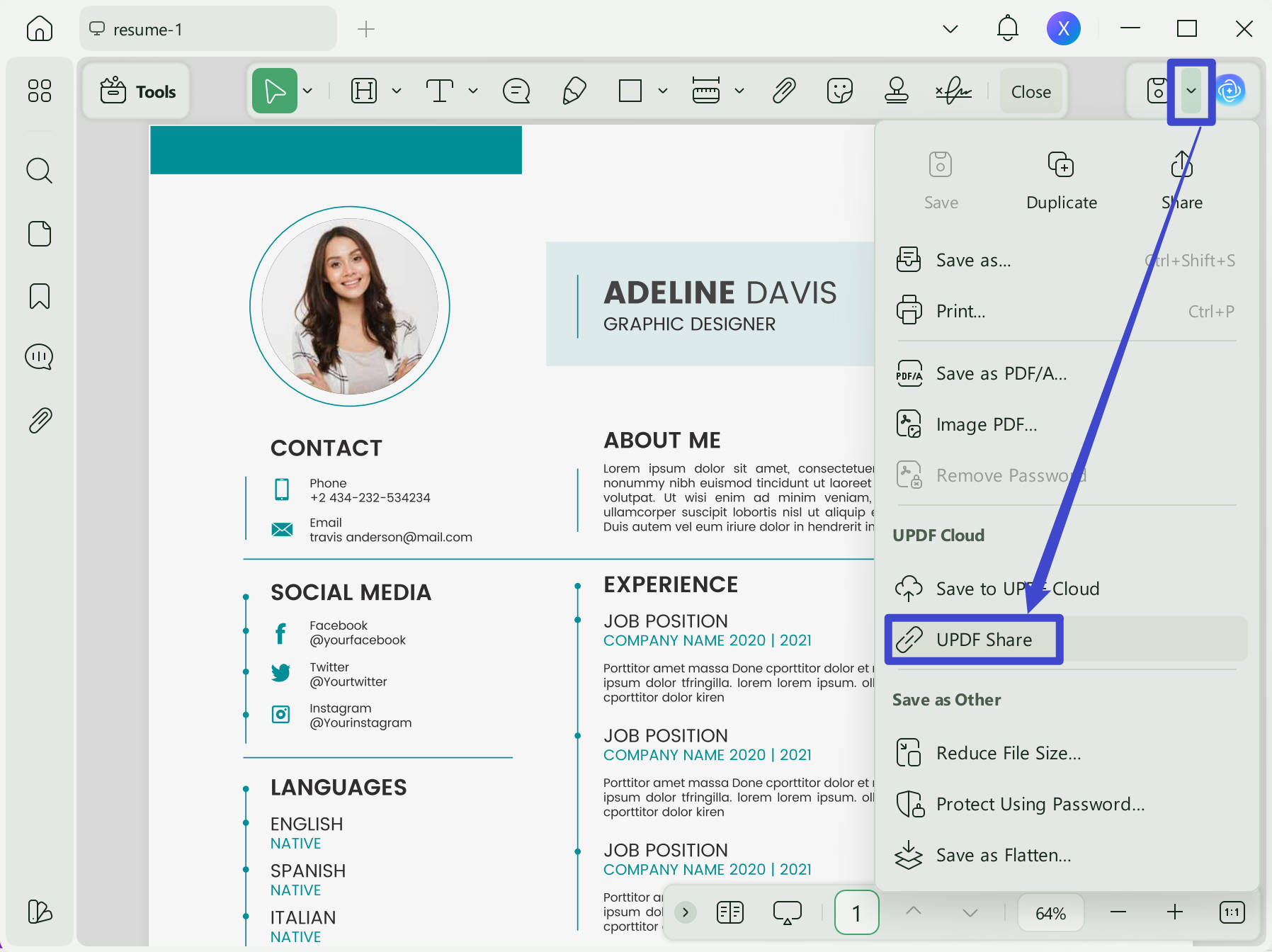Expand the text tool dropdown arrow
This screenshot has height=952, width=1272.
(473, 91)
